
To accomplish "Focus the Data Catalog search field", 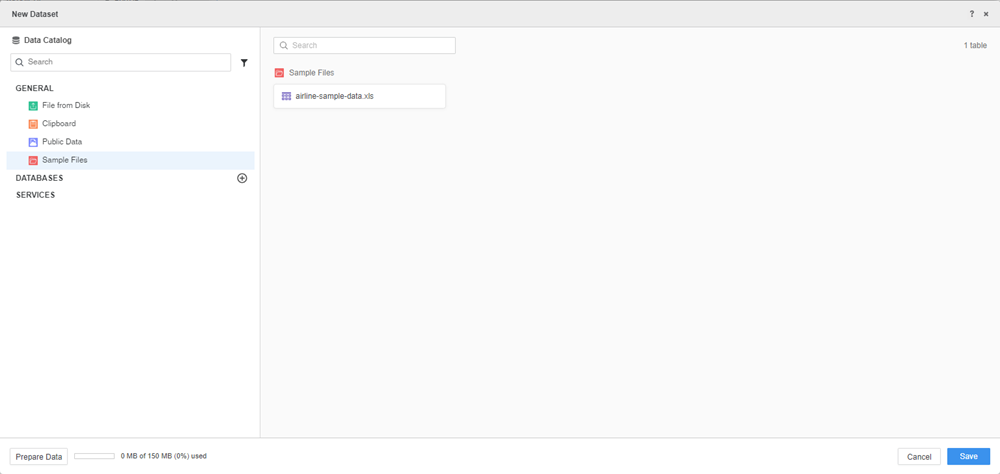I will click(x=127, y=62).
